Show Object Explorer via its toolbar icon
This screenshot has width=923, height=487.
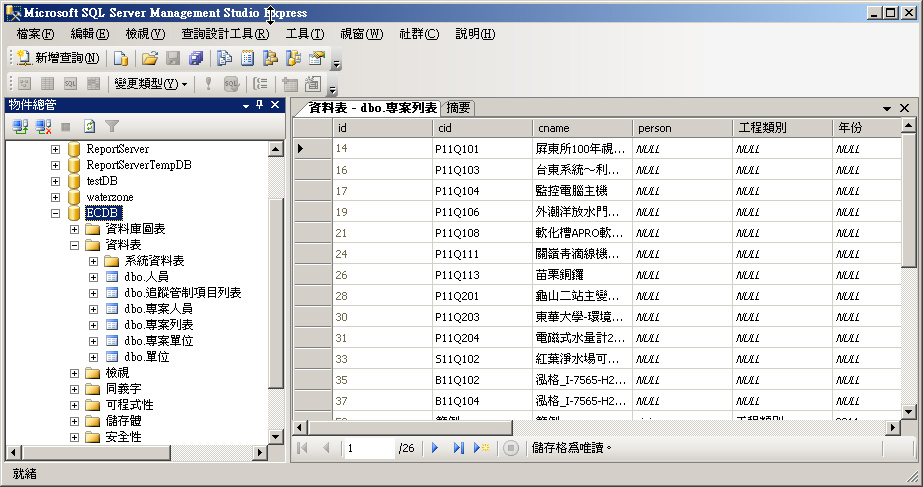click(270, 58)
